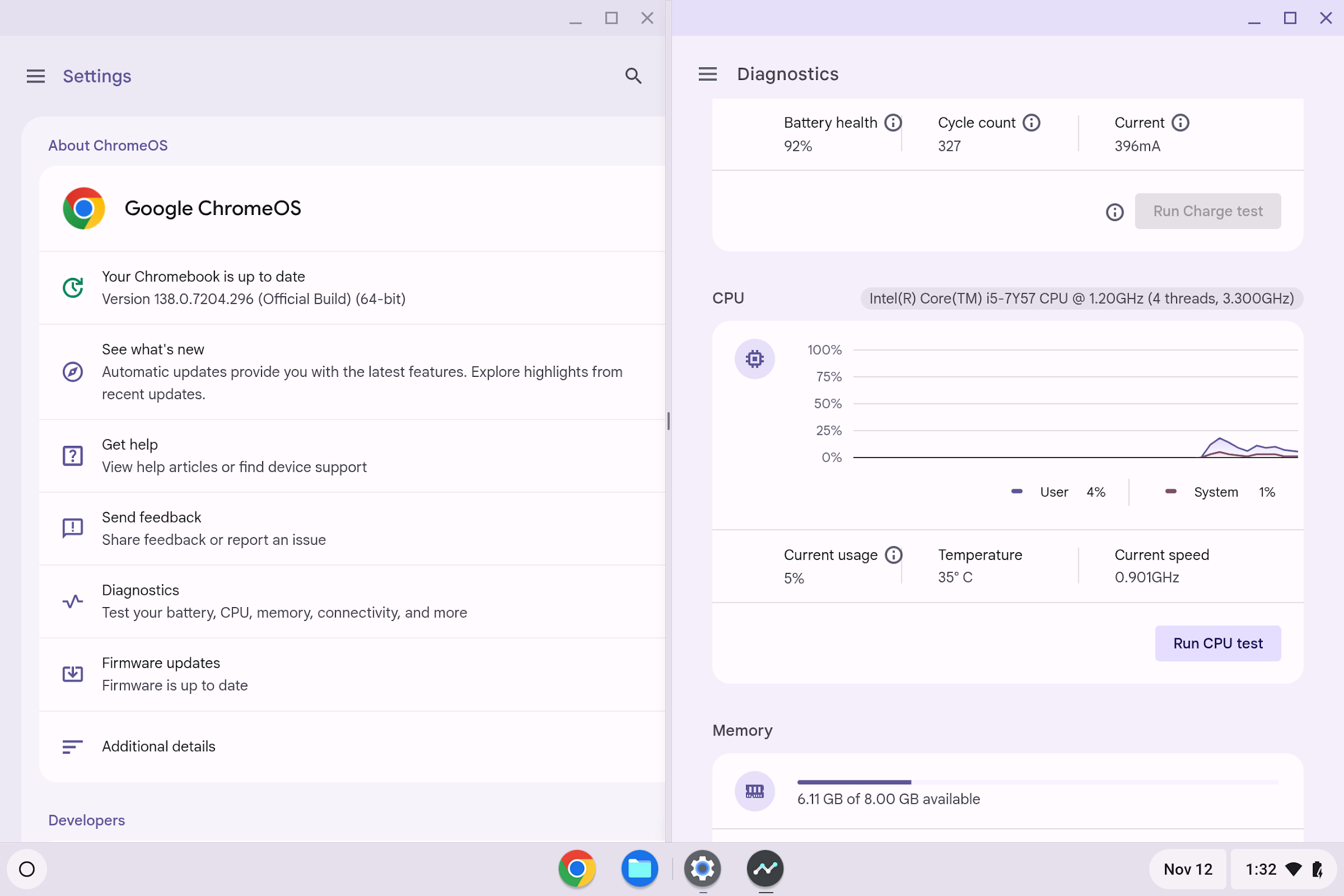The image size is (1344, 896).
Task: Open the Settings hamburger menu
Action: (35, 76)
